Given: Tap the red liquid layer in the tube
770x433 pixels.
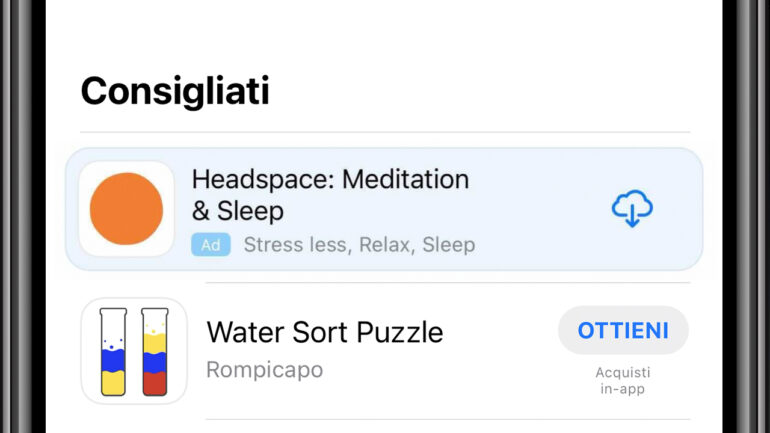Looking at the screenshot, I should tap(155, 383).
